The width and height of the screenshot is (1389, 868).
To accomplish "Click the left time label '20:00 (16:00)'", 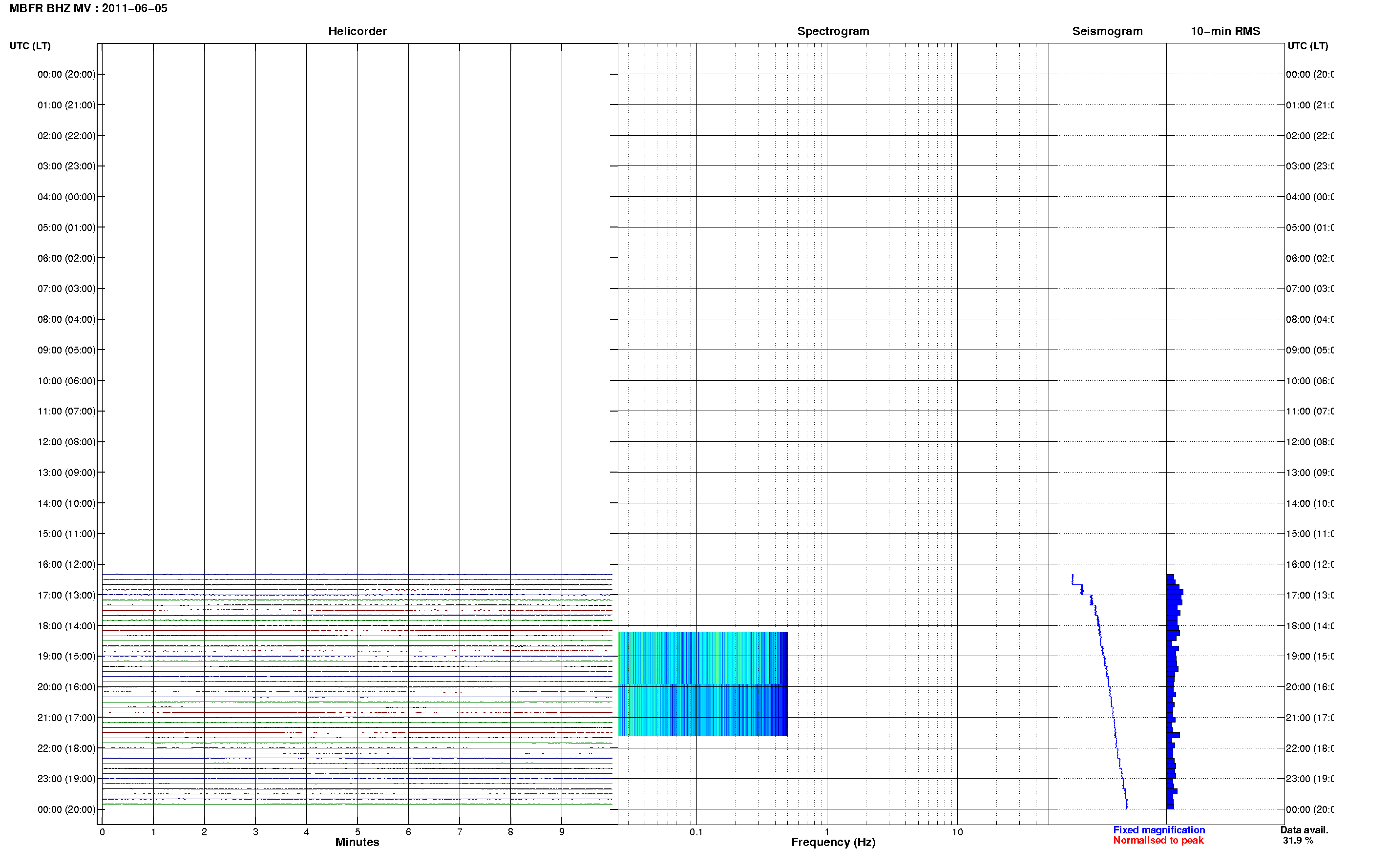I will [x=66, y=687].
